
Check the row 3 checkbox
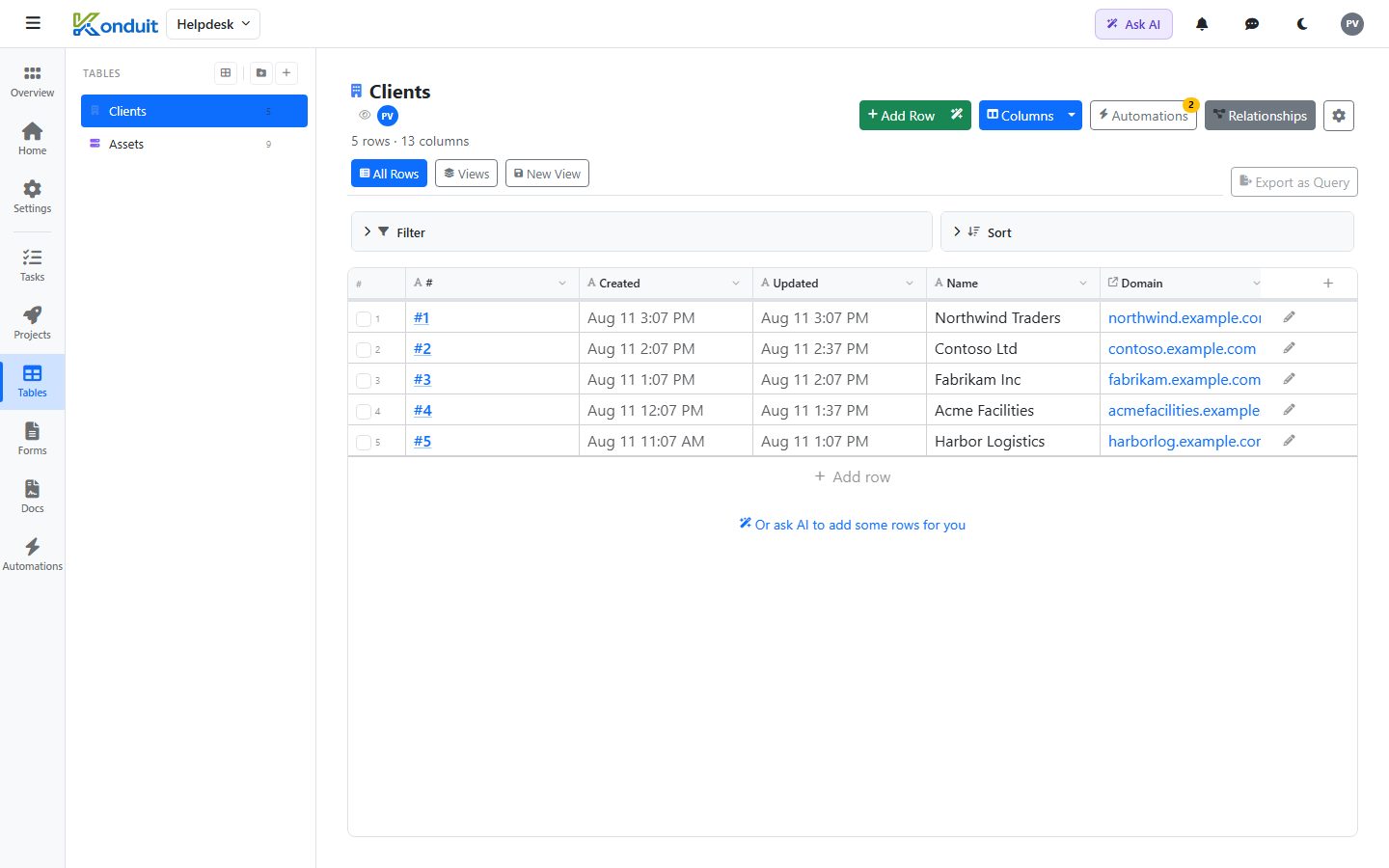(x=364, y=380)
